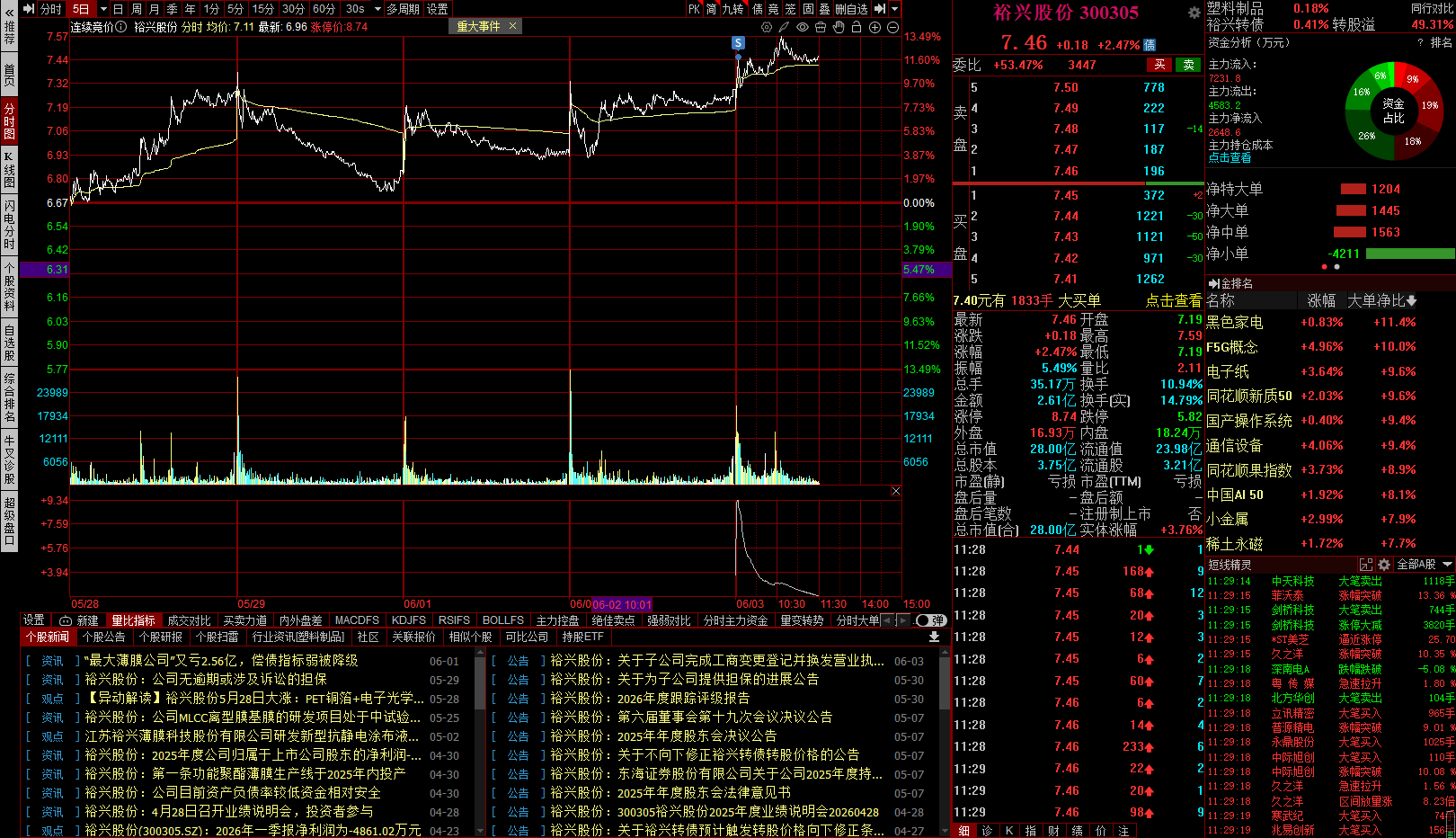Click the 净特大单 red bar
The height and width of the screenshot is (838, 1456).
[1354, 189]
